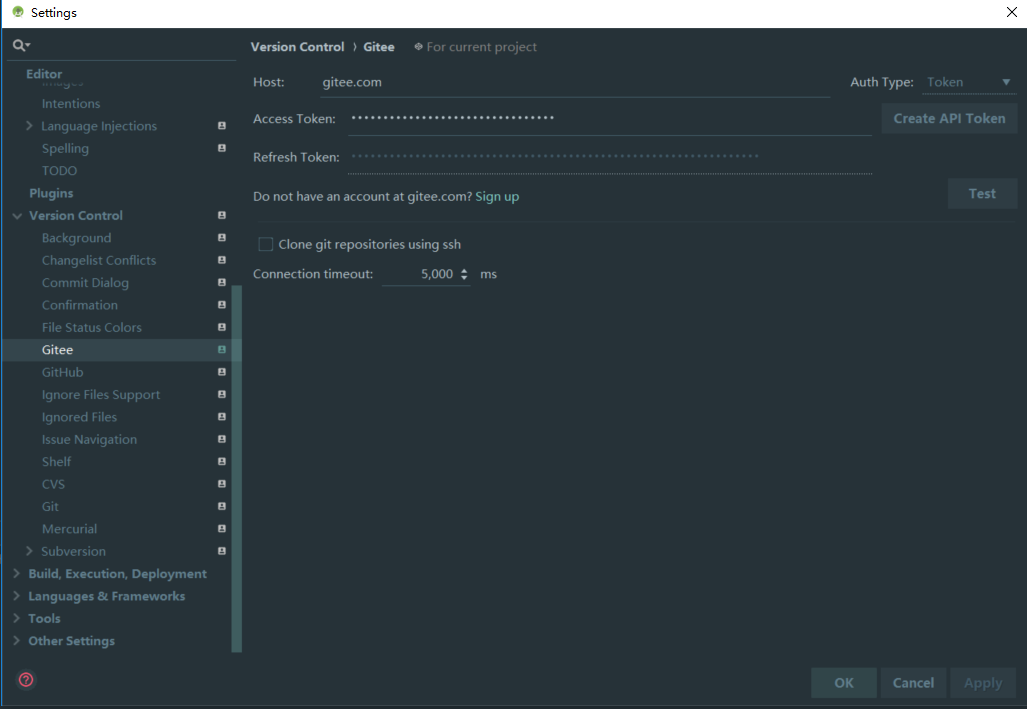Click project-level icon beside CVS

pos(222,484)
